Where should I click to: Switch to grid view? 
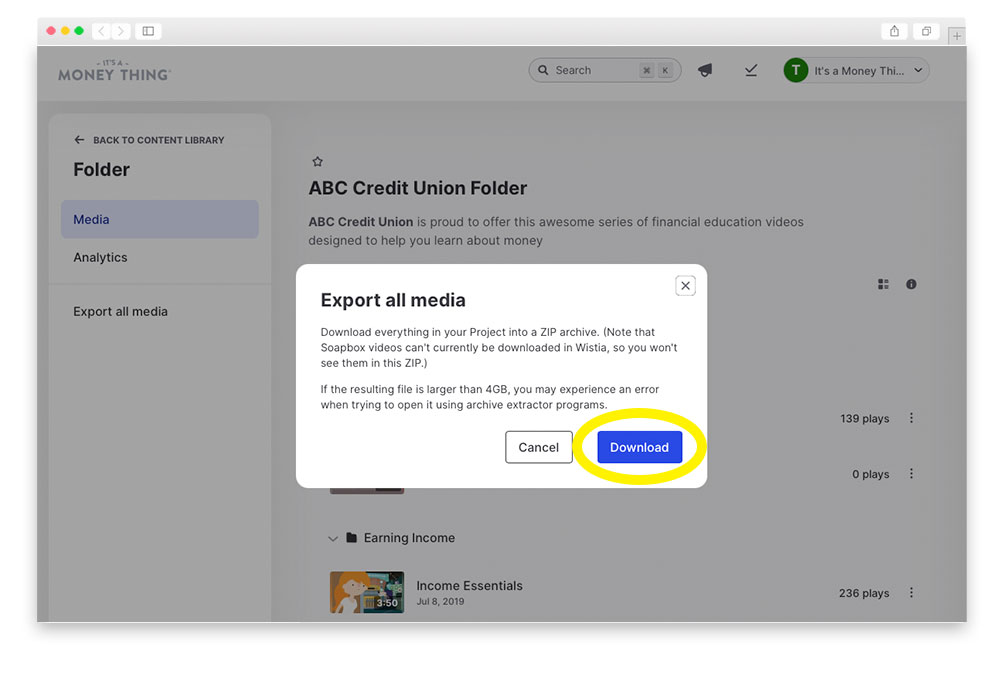(883, 284)
